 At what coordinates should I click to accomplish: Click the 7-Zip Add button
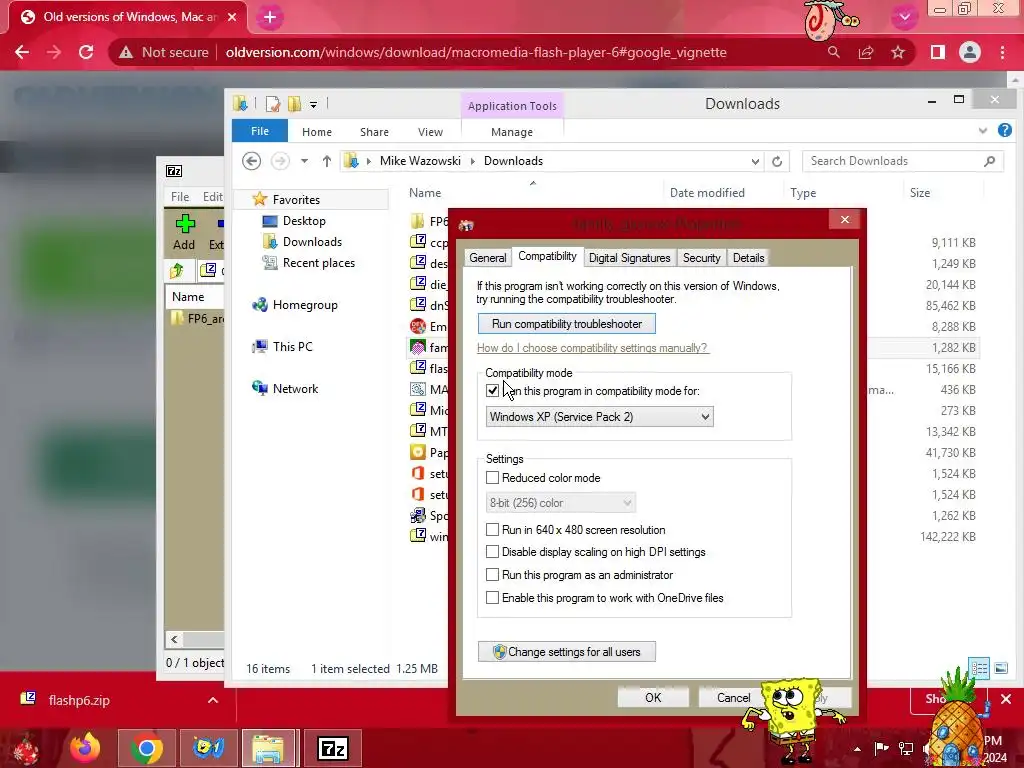(185, 232)
